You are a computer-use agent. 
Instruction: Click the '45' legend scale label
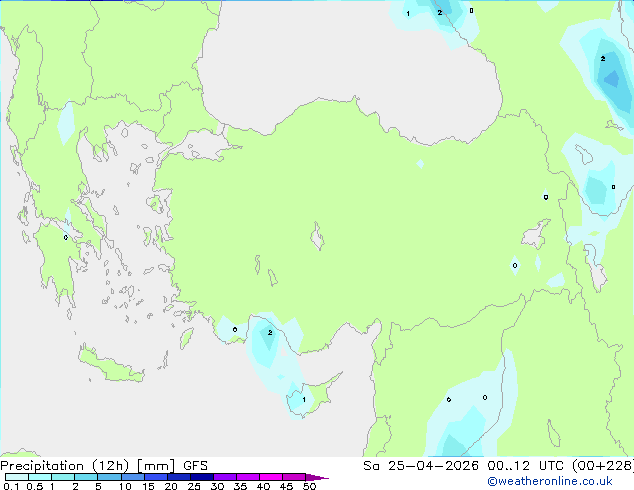coord(286,486)
